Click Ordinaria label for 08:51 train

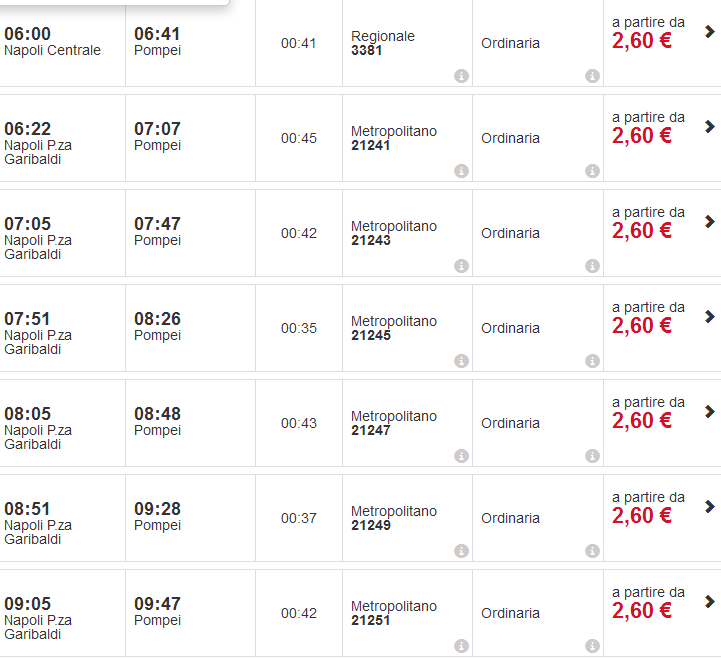(510, 518)
